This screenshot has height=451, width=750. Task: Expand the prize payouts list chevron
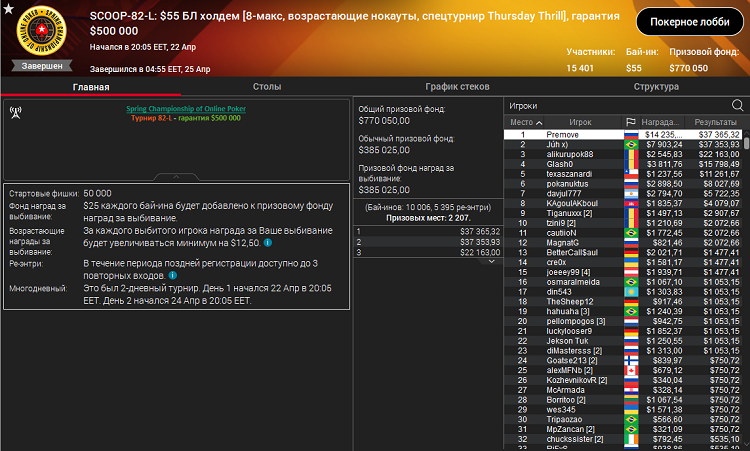point(491,262)
